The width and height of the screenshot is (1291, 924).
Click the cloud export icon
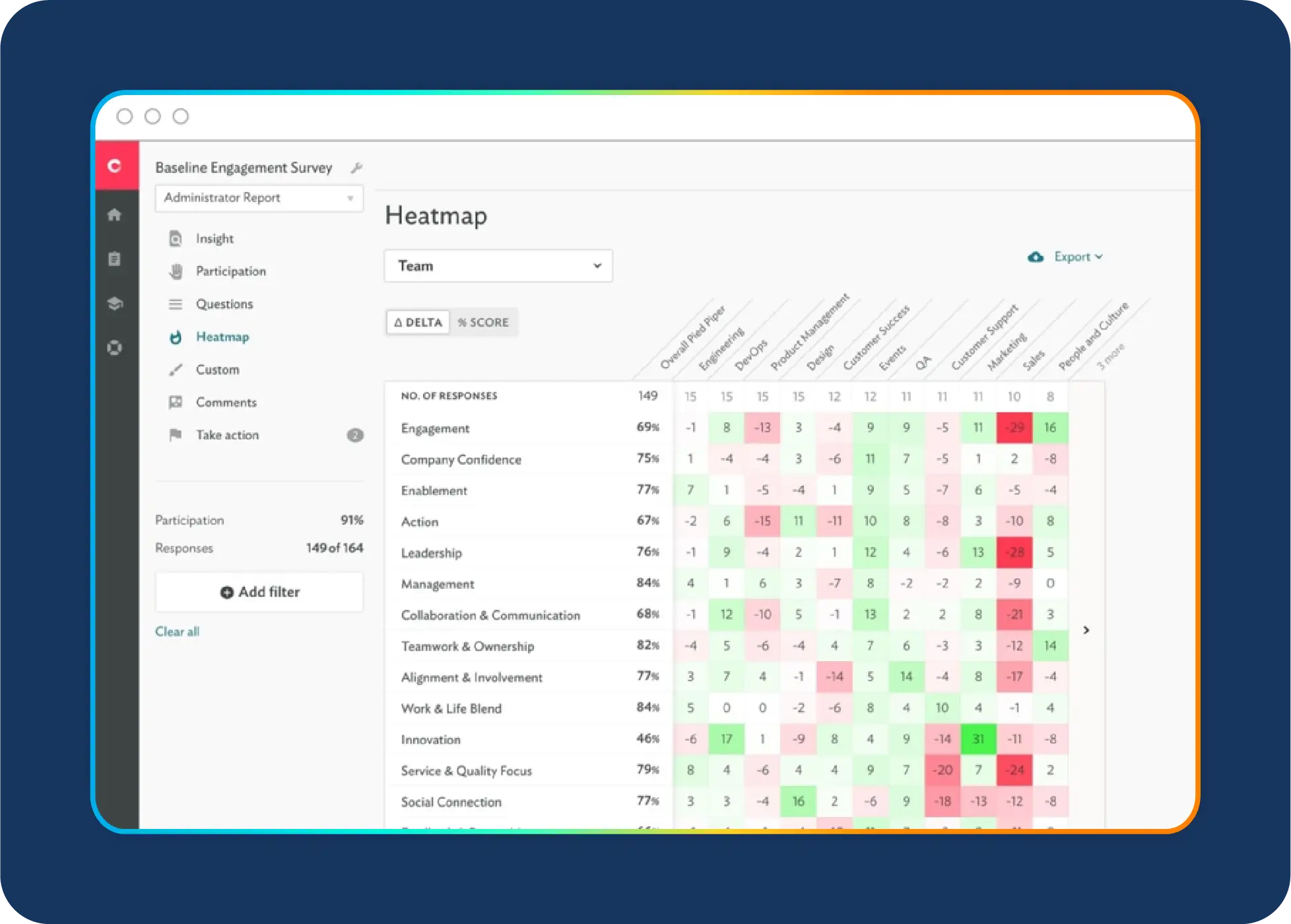[1036, 257]
